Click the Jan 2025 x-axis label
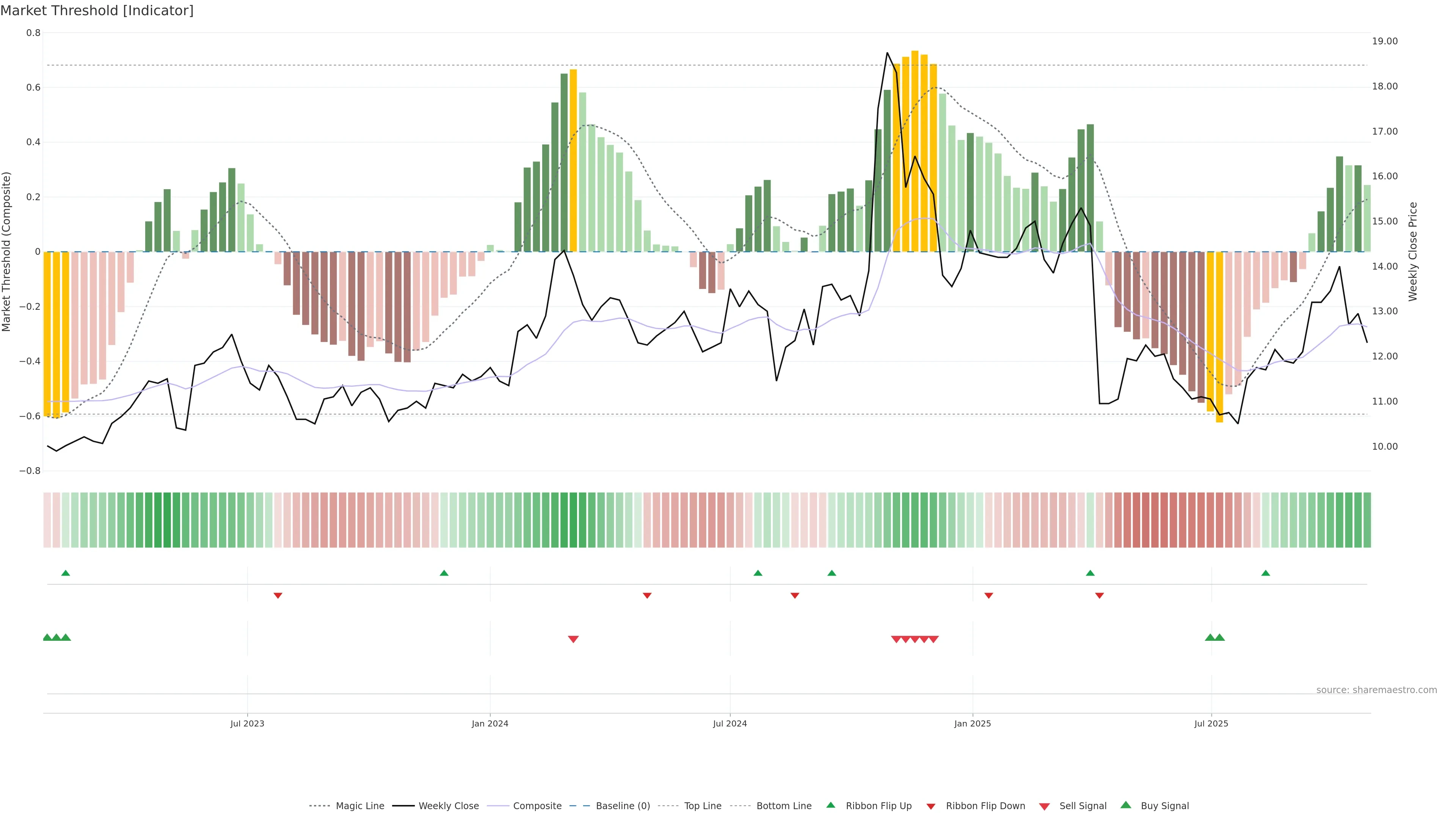The height and width of the screenshot is (819, 1456). [x=972, y=723]
